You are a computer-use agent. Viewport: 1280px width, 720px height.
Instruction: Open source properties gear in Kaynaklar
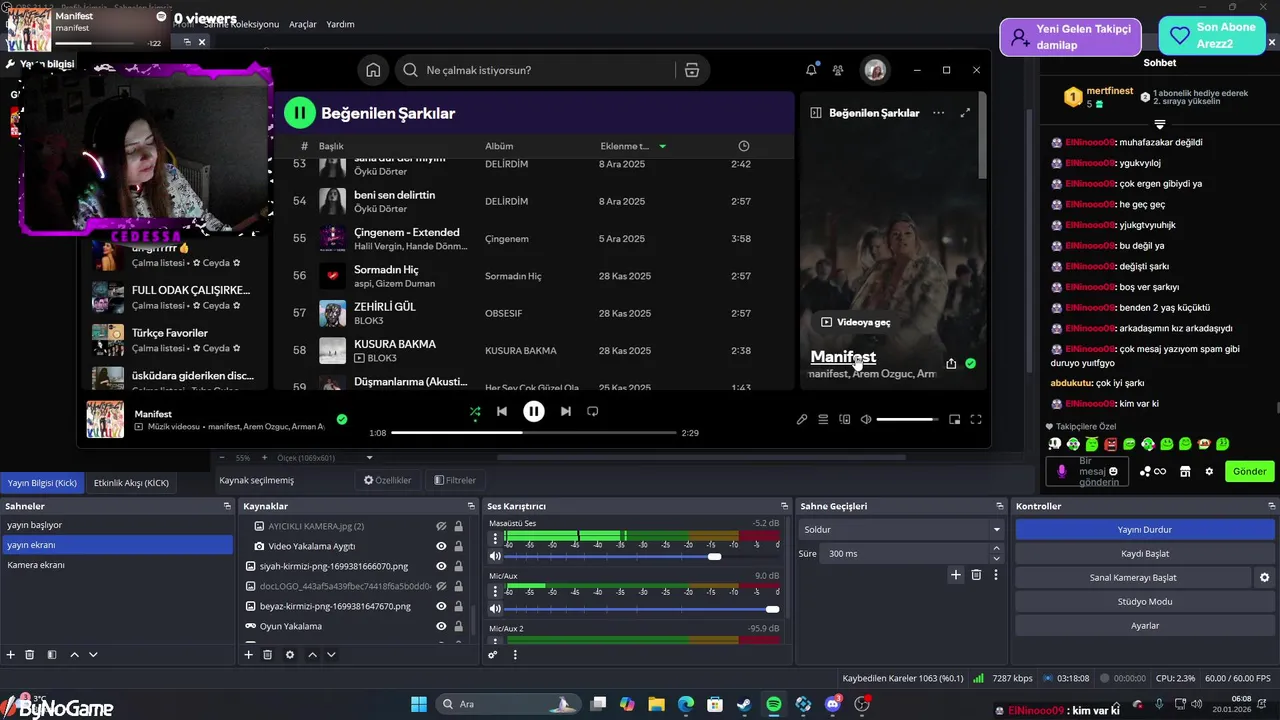290,655
